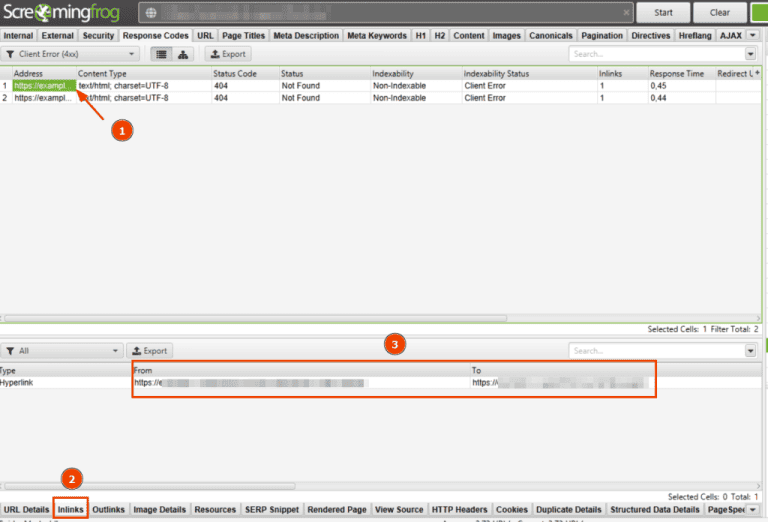Export the Inlinks data in lower panel
This screenshot has height=522, width=768.
tap(150, 351)
